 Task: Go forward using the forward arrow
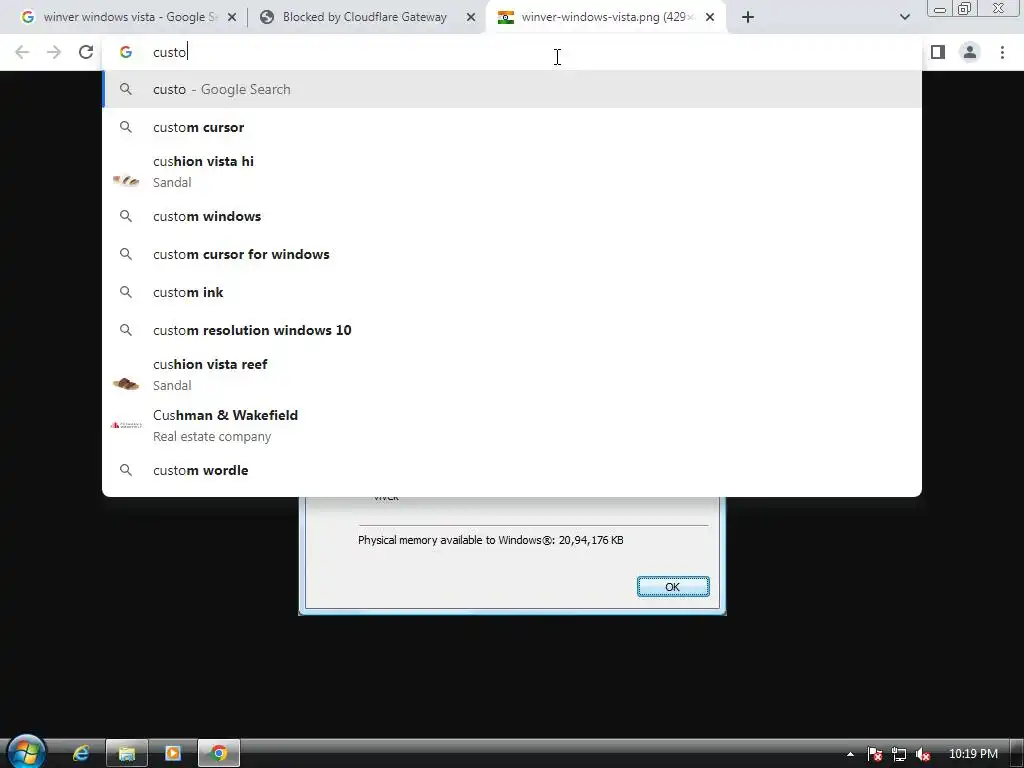click(54, 52)
